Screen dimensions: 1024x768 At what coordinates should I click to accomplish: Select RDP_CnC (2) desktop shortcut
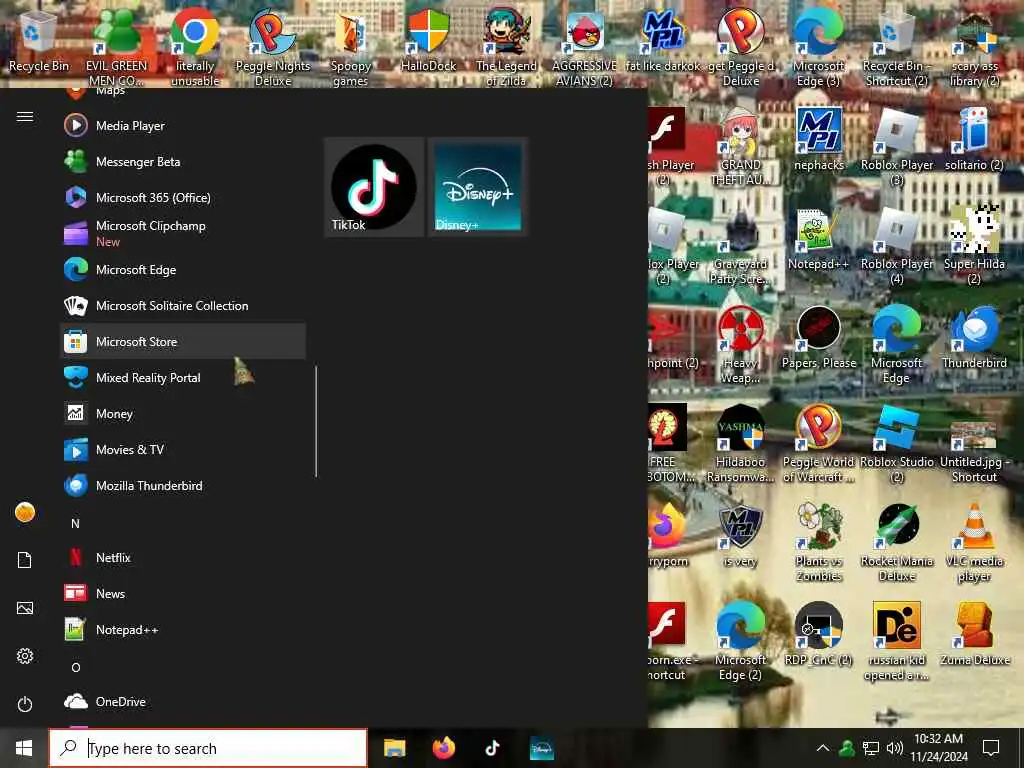819,634
